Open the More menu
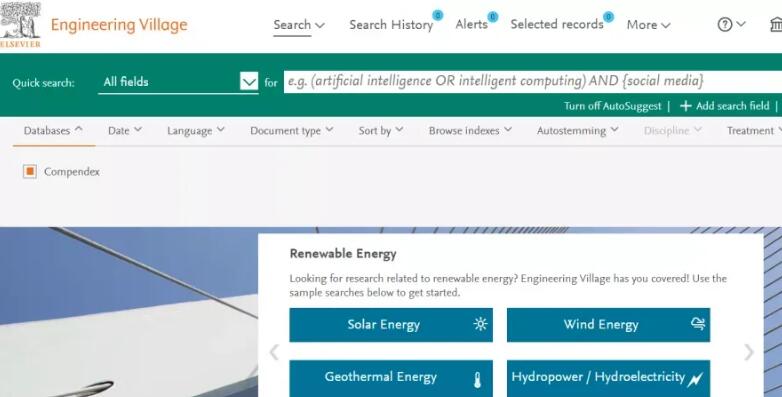The width and height of the screenshot is (782, 397). click(648, 24)
